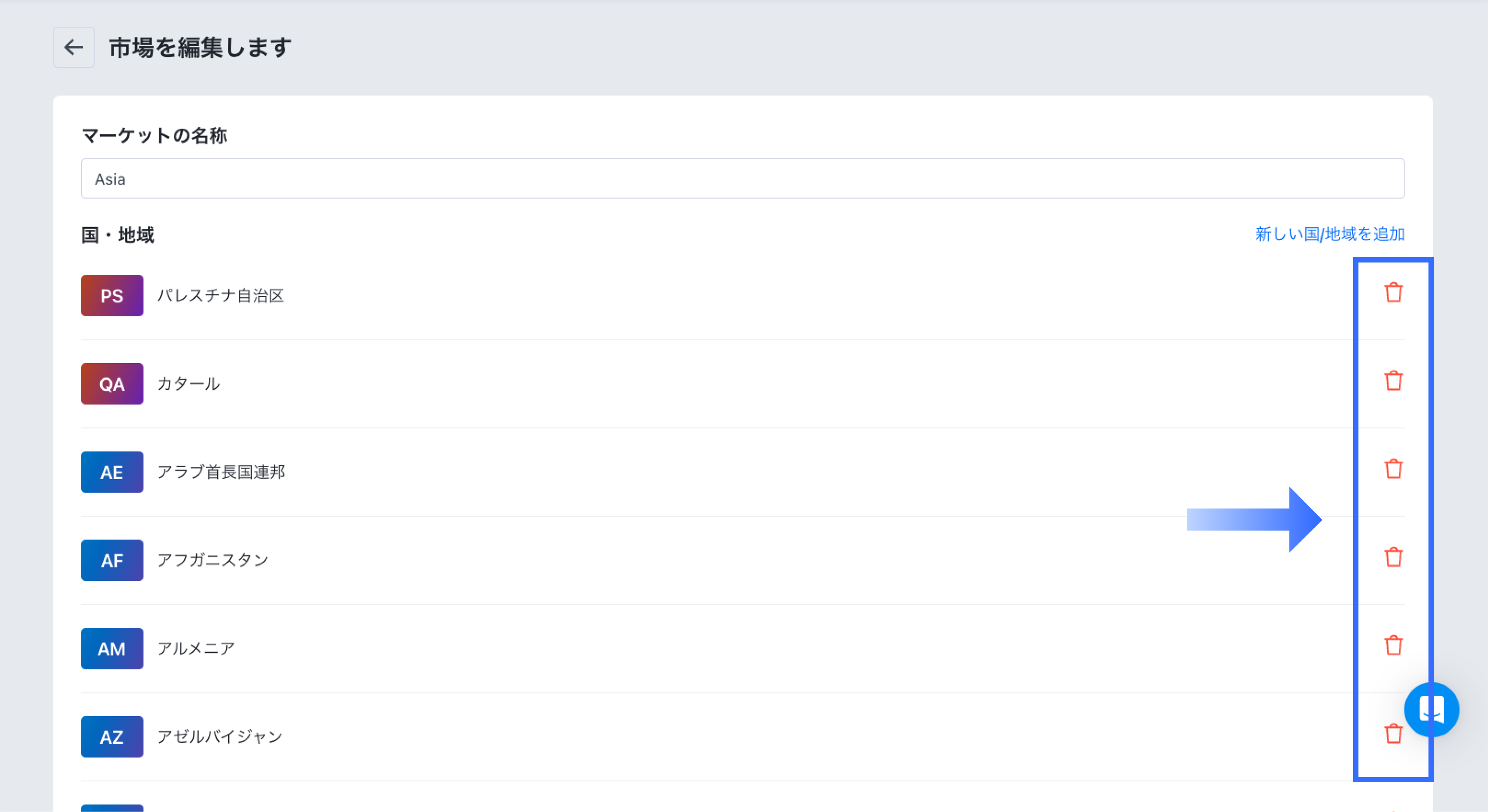Delete パレスチナ自治区 with its trash icon
Screen dimensions: 1488x812
(1393, 292)
